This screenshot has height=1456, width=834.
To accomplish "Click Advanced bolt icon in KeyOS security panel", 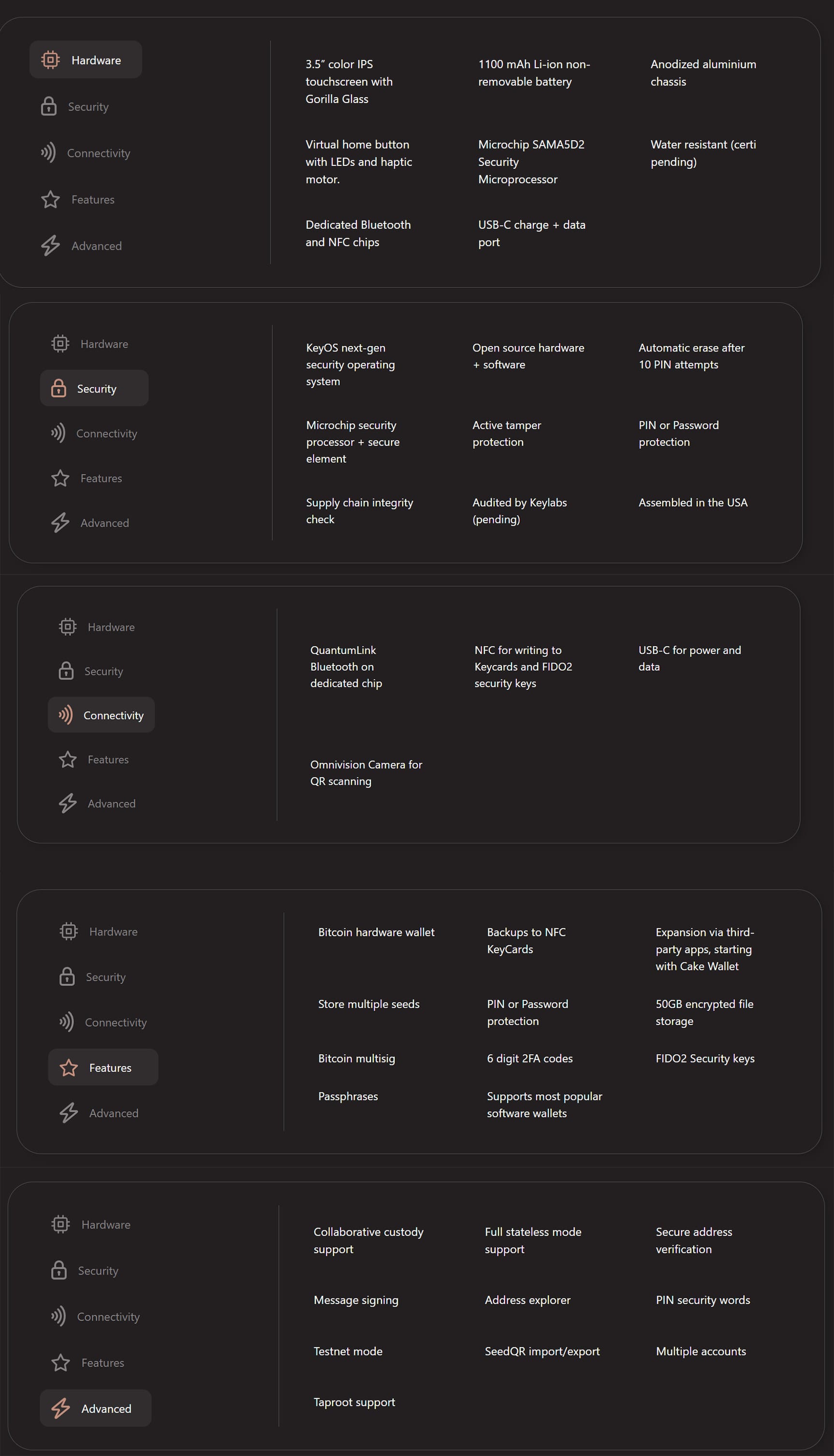I will [x=60, y=523].
